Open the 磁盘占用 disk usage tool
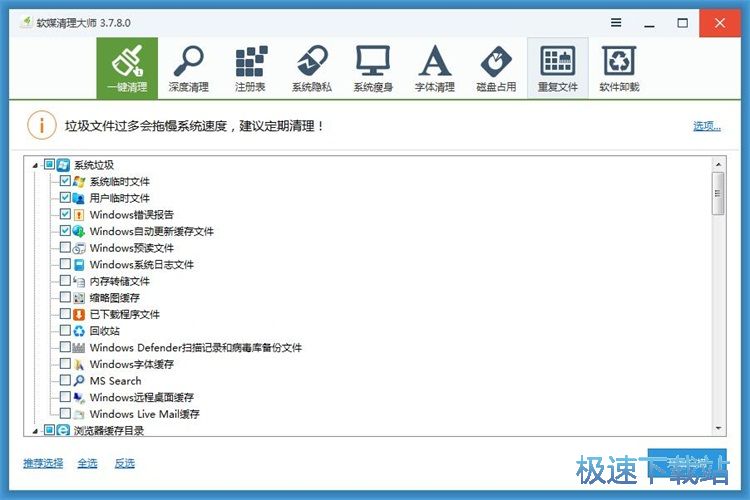 click(496, 68)
